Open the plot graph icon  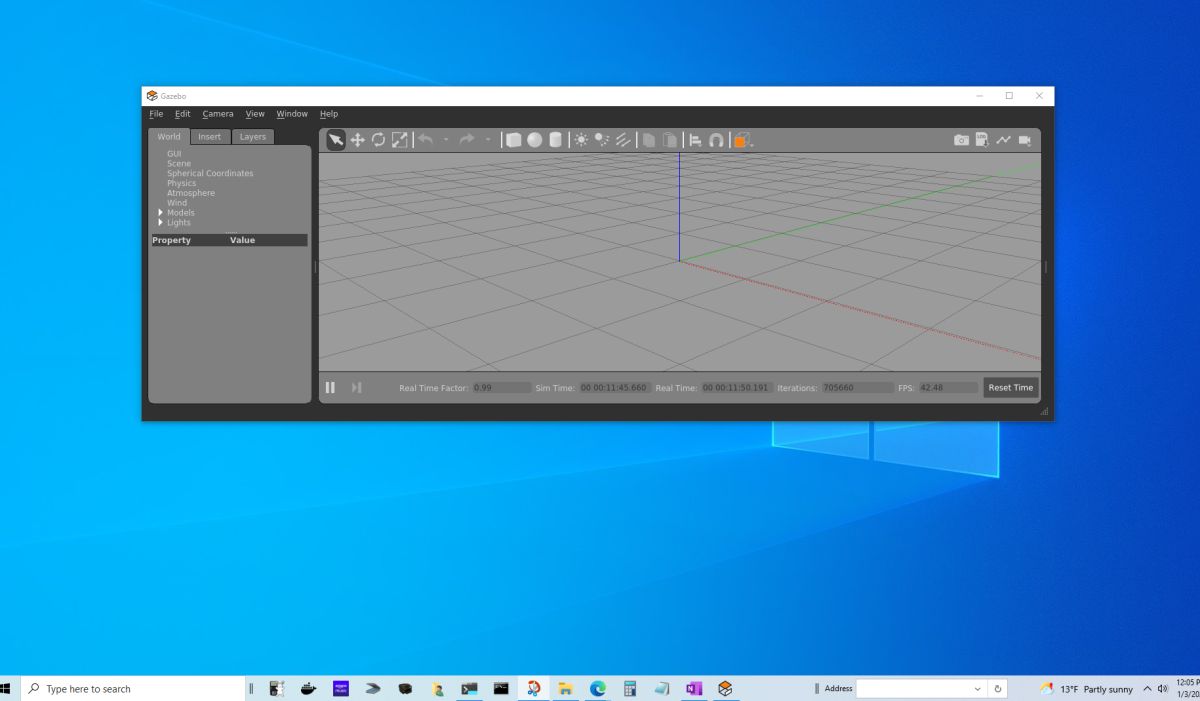coord(1003,140)
